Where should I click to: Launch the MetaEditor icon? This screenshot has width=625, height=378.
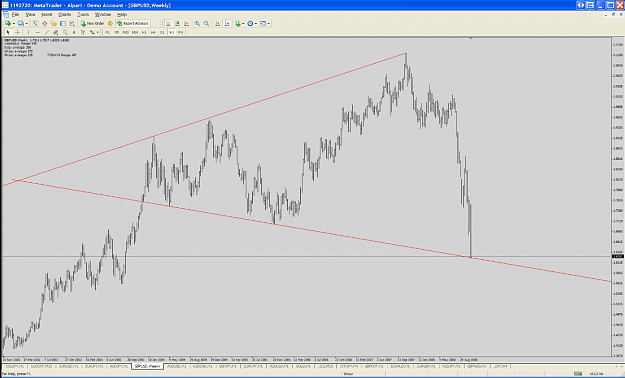[x=110, y=24]
